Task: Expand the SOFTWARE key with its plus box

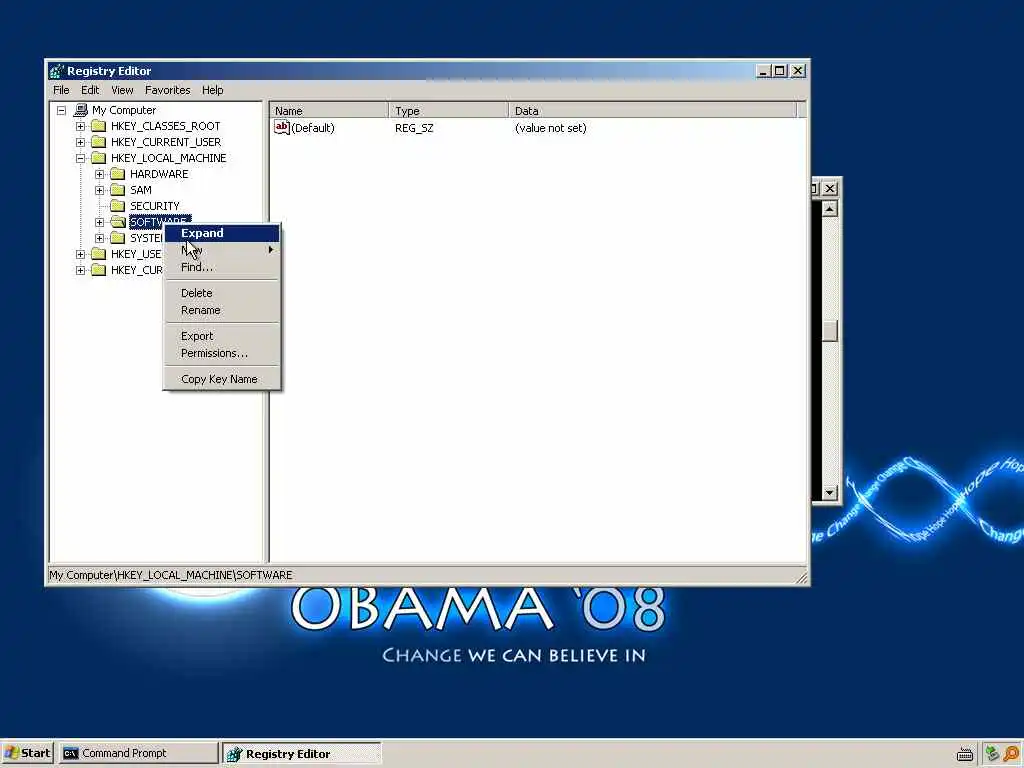Action: (99, 222)
